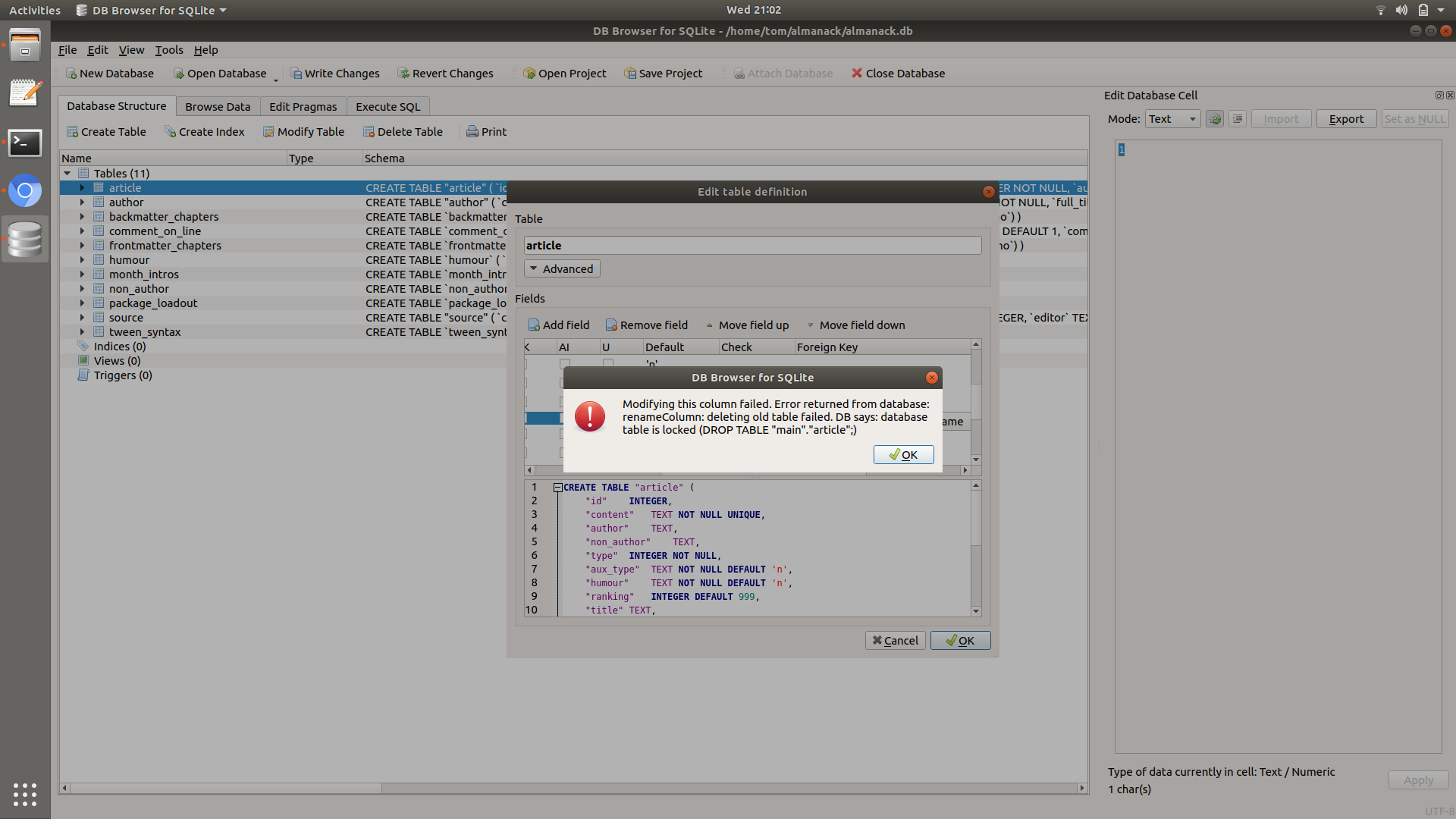This screenshot has height=819, width=1456.
Task: Dismiss the error dialog with OK
Action: (x=903, y=454)
